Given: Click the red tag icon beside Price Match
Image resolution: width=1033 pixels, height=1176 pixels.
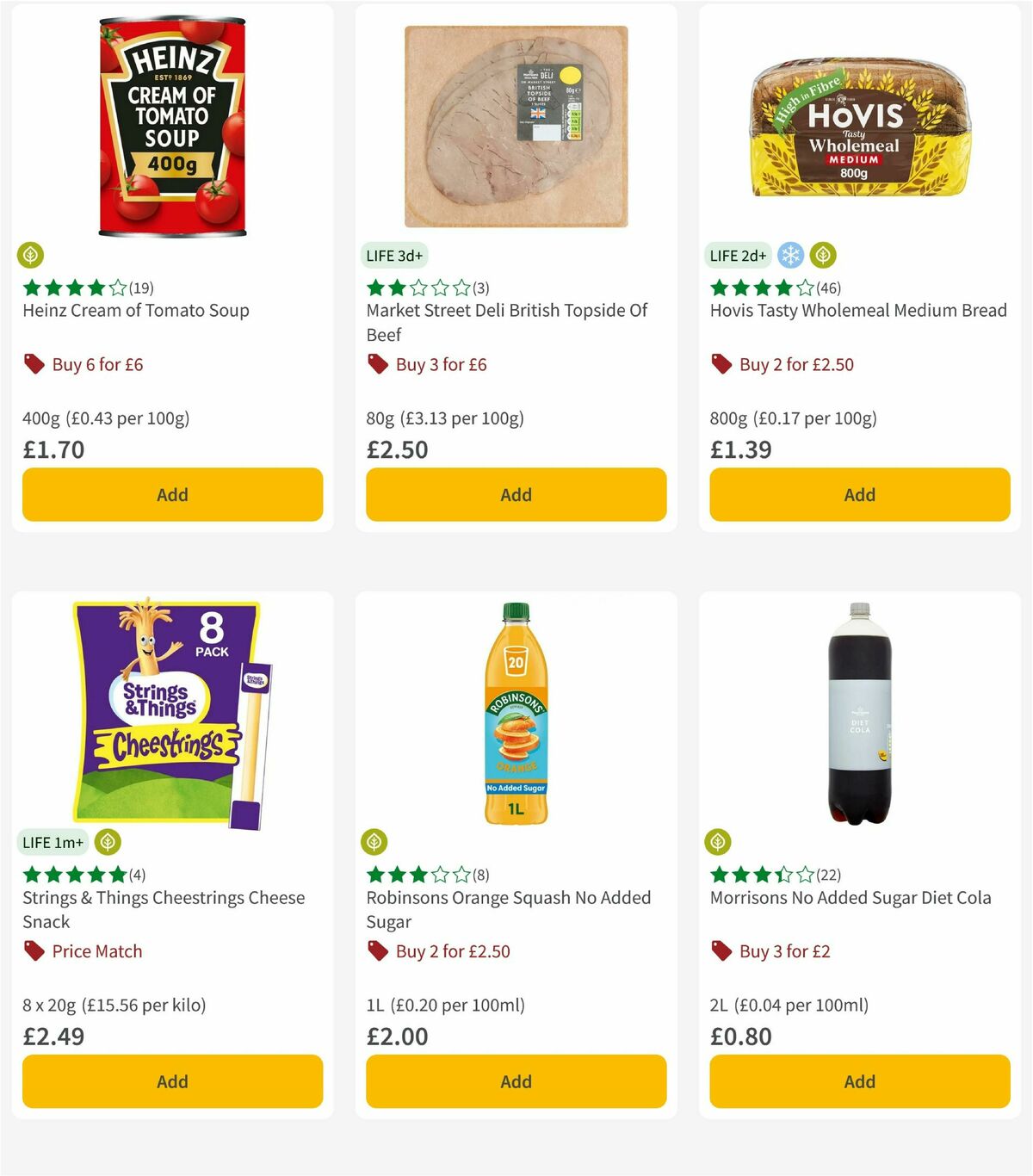Looking at the screenshot, I should pos(34,951).
